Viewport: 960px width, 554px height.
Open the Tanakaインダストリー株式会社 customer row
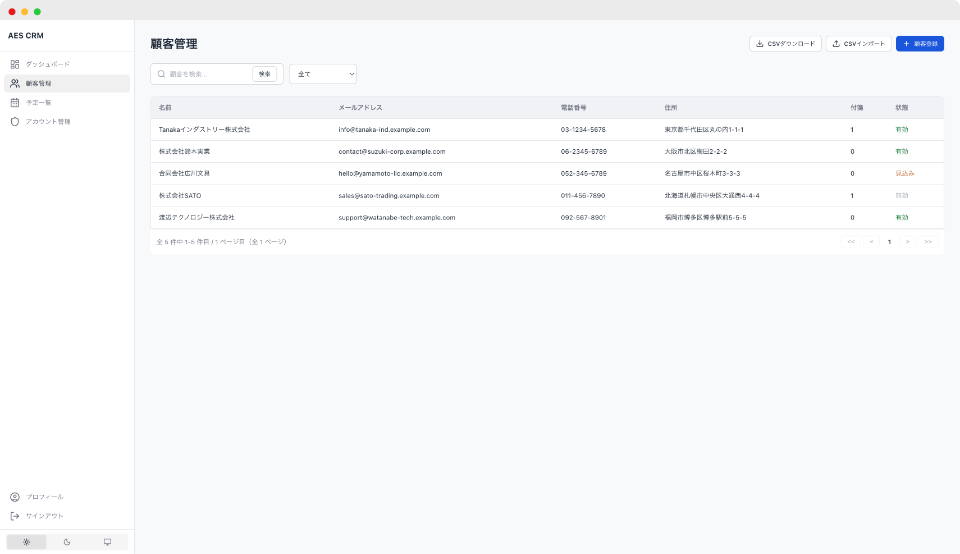204,130
